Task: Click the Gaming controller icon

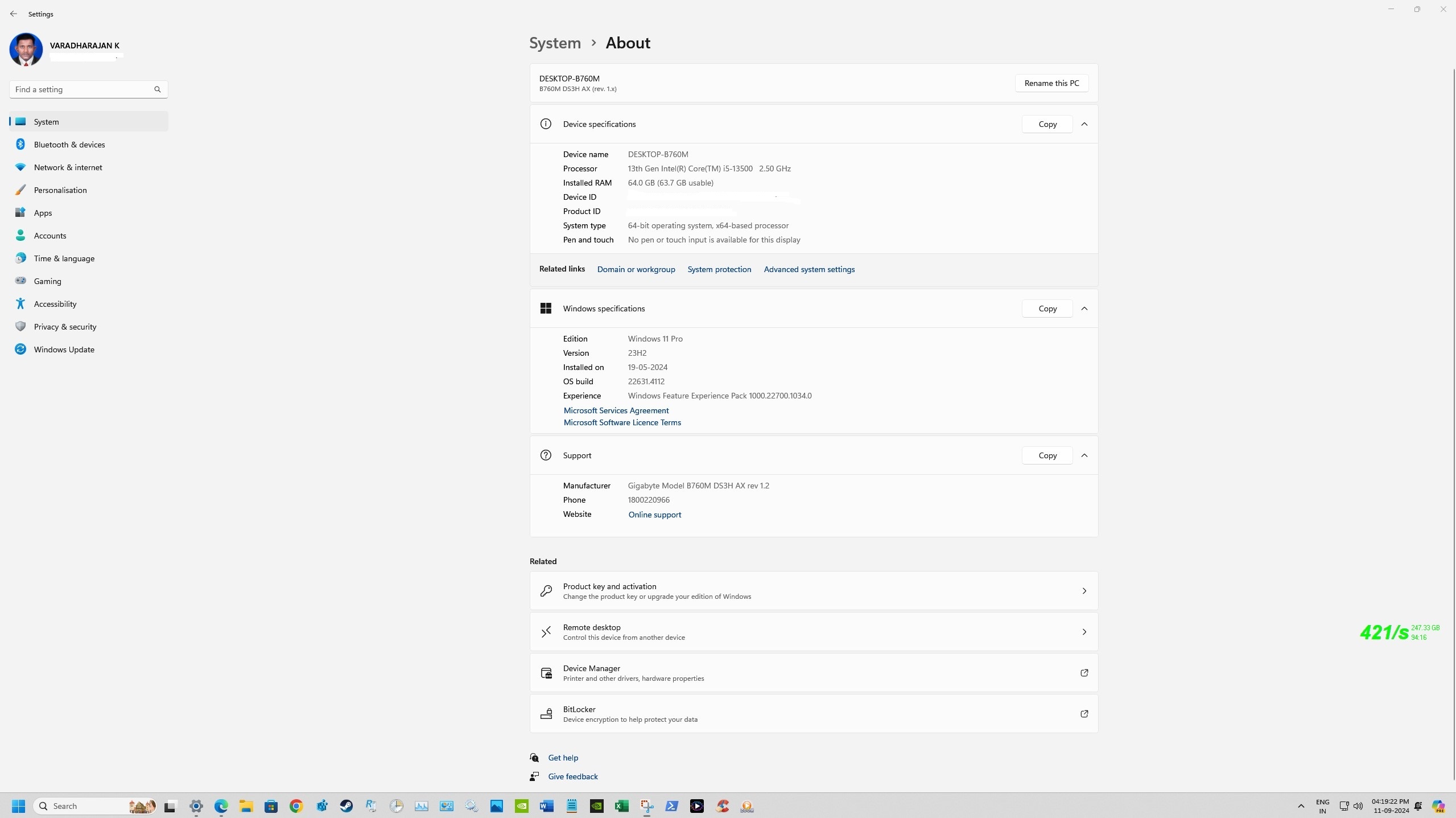Action: [x=20, y=281]
